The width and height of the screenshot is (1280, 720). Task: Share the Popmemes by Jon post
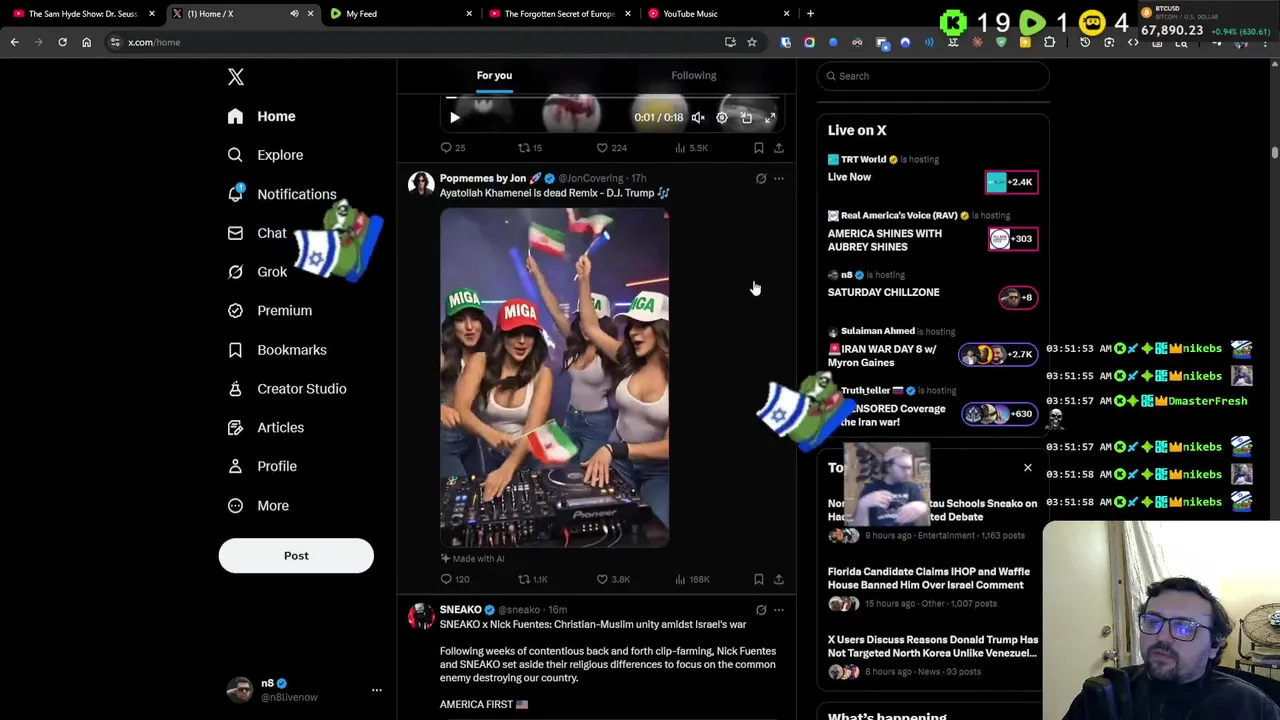pos(779,579)
